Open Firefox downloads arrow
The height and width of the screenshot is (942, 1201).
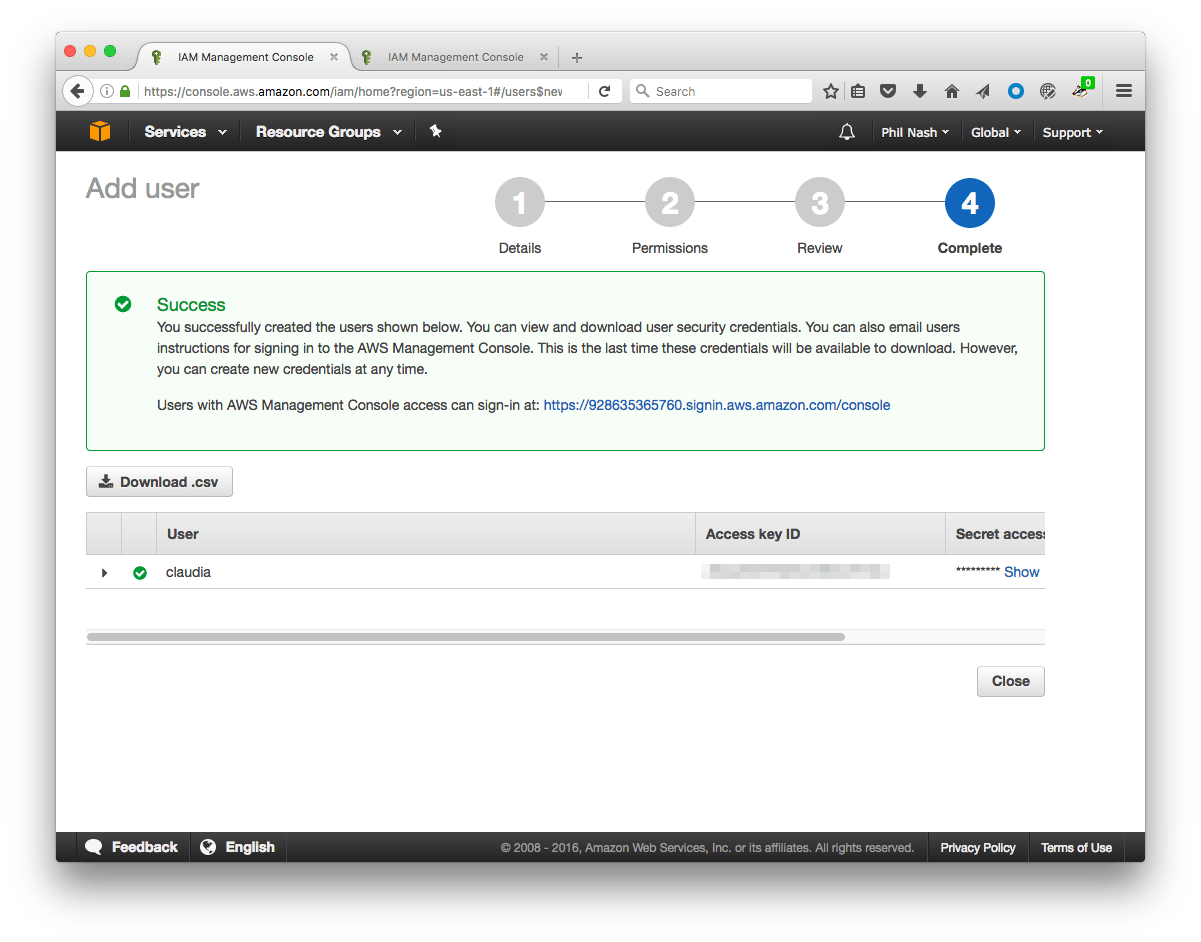[919, 91]
